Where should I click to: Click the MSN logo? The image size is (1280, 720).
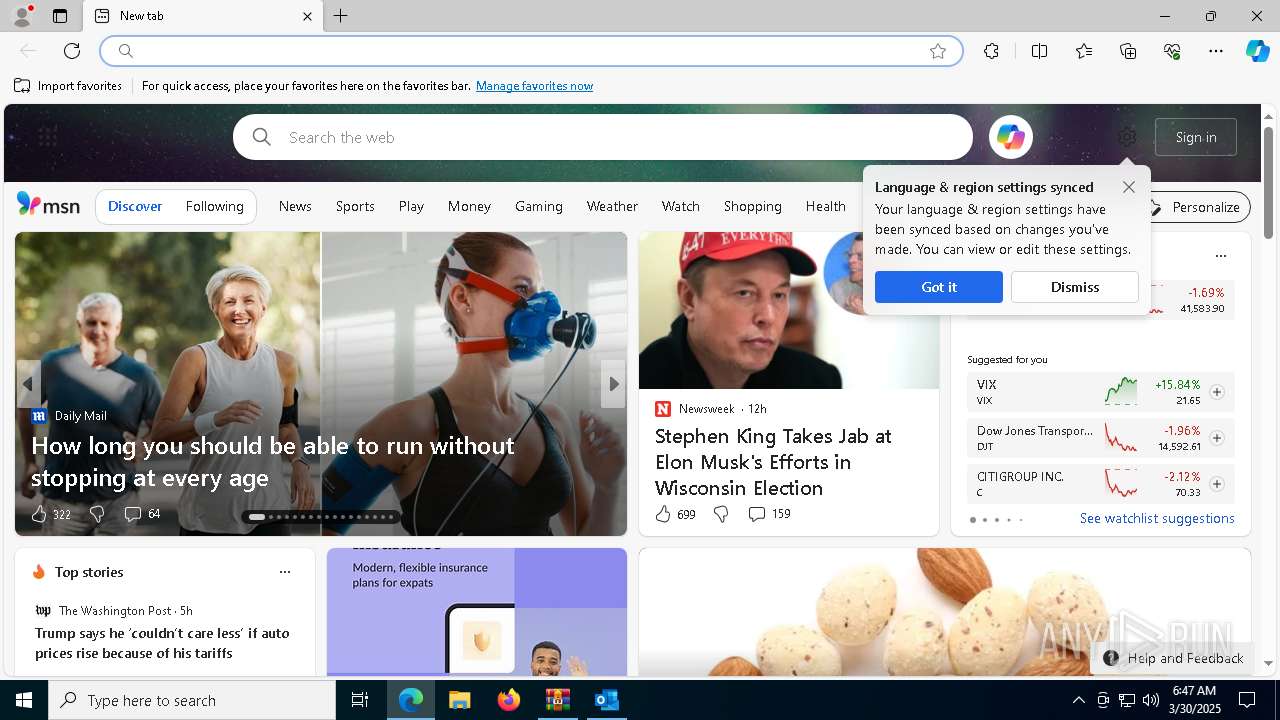click(48, 205)
